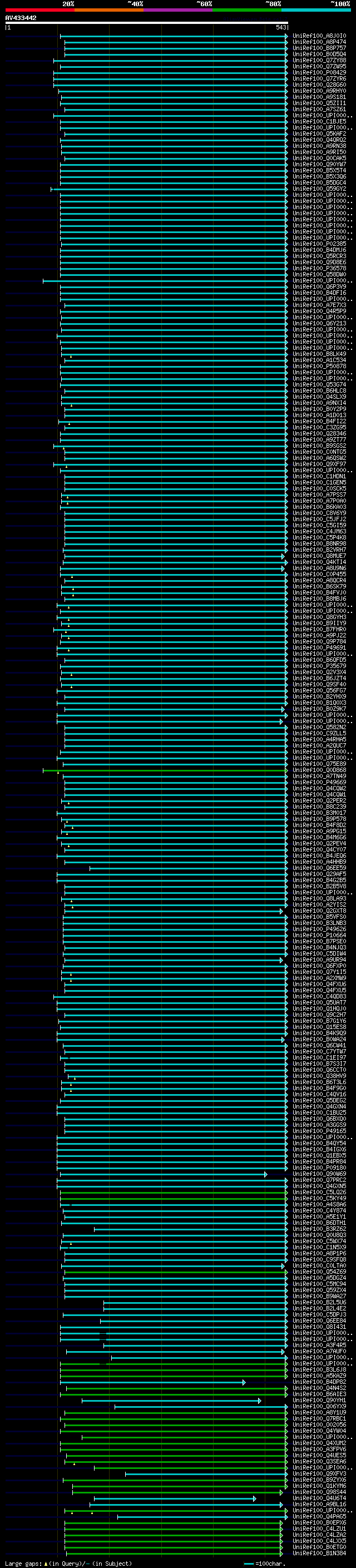Select hit label UniRef100_O02056
This screenshot has height=1568, width=356.
[x=319, y=1424]
